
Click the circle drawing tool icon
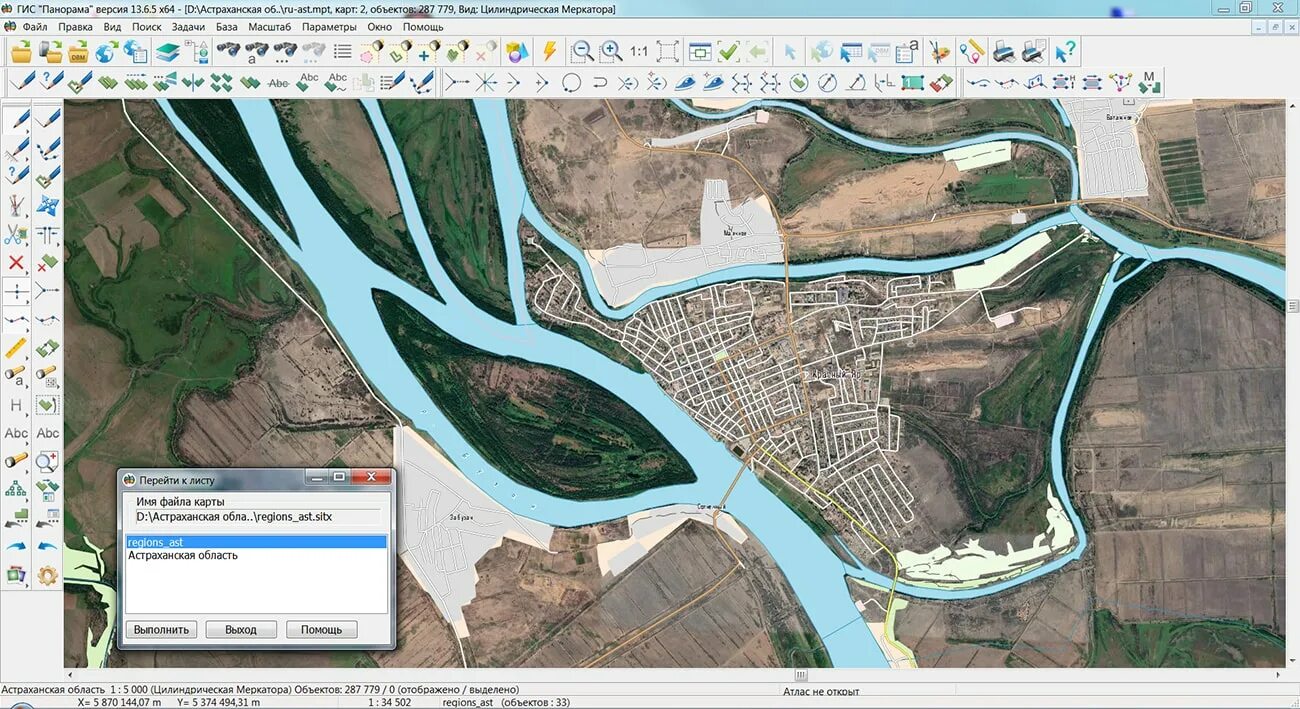(571, 83)
